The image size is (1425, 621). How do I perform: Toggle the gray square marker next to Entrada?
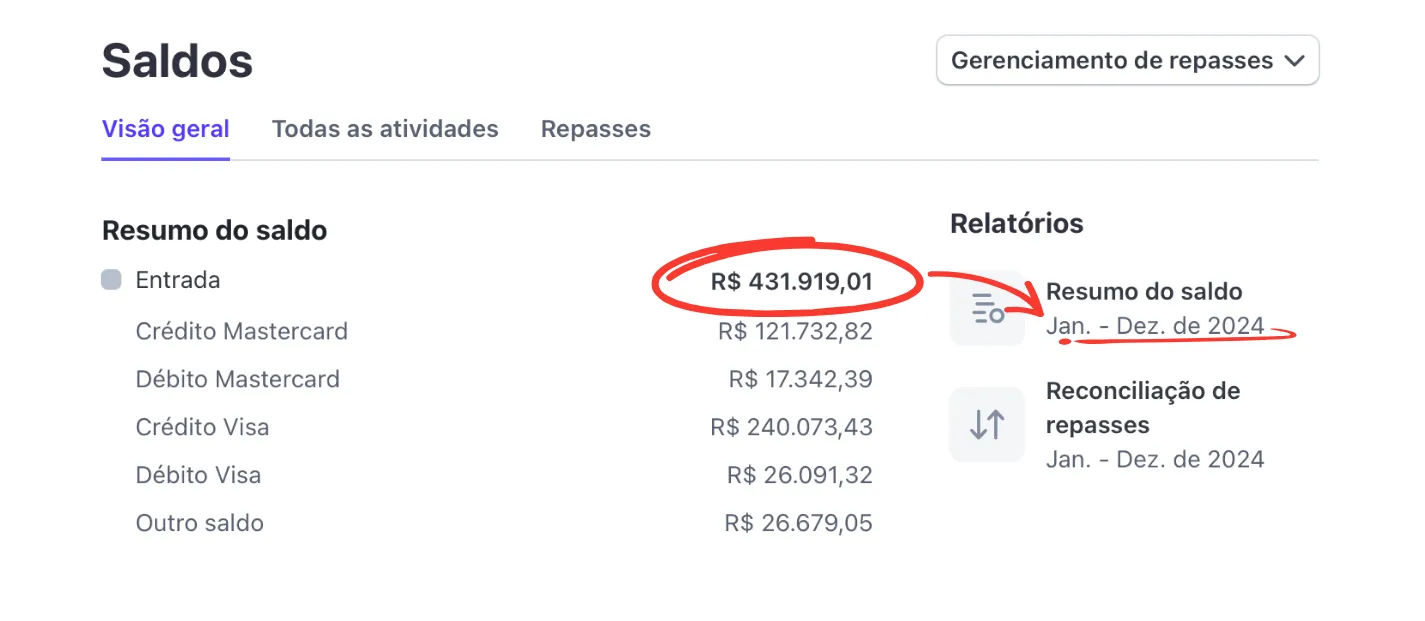point(112,277)
